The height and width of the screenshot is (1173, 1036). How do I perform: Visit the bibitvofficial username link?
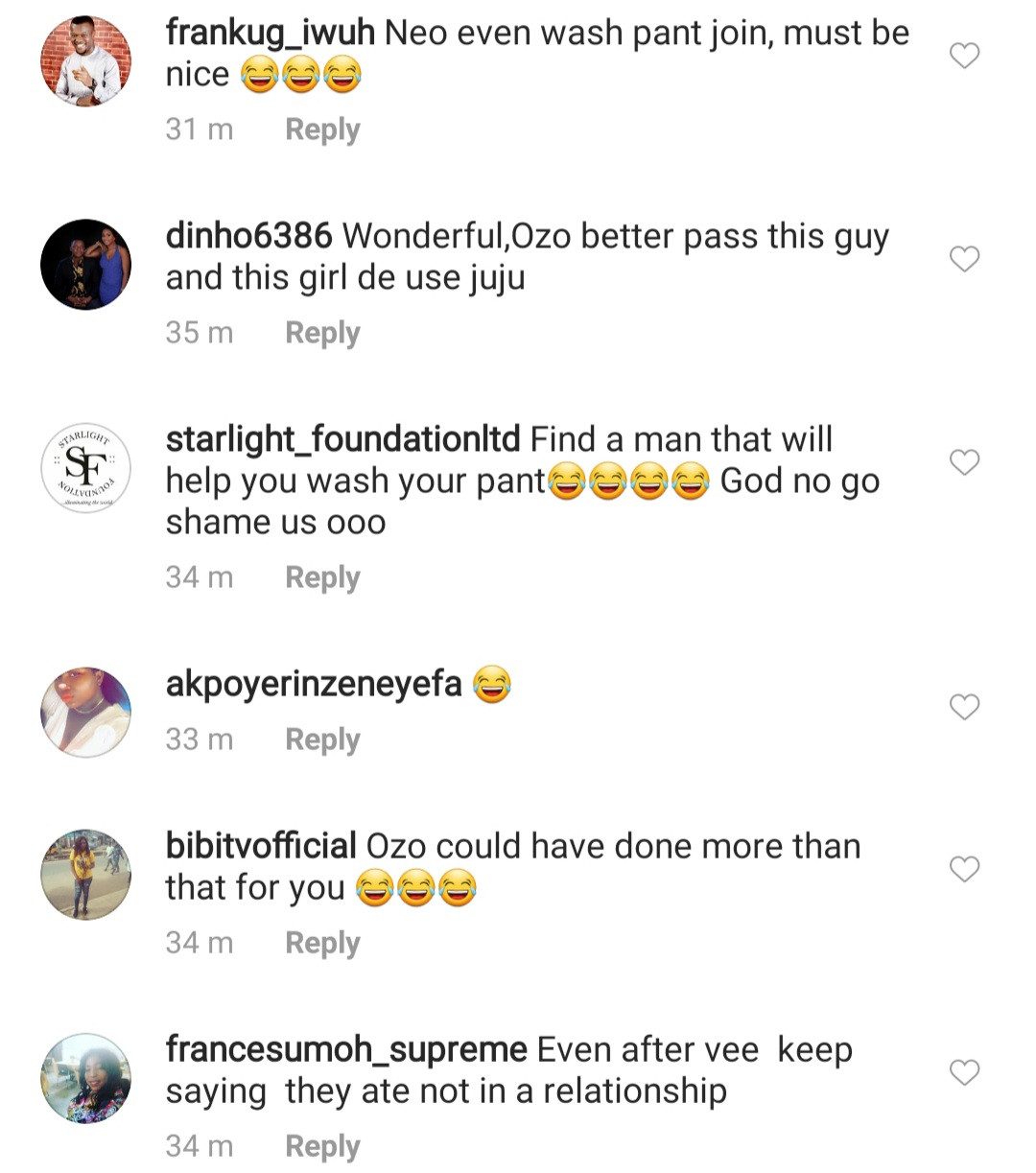[x=261, y=846]
